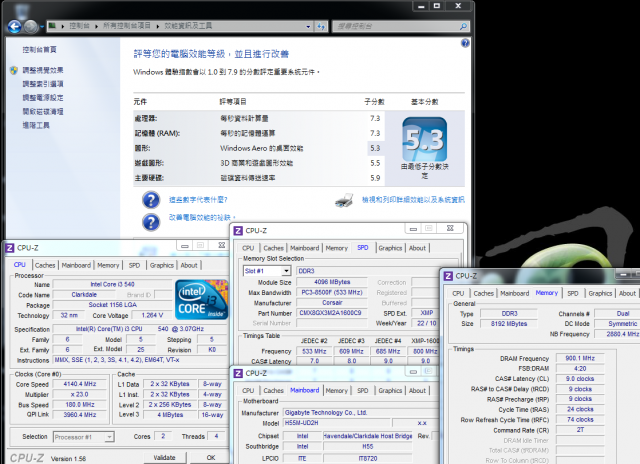Go back with the Control Panel back arrow

coord(15,27)
